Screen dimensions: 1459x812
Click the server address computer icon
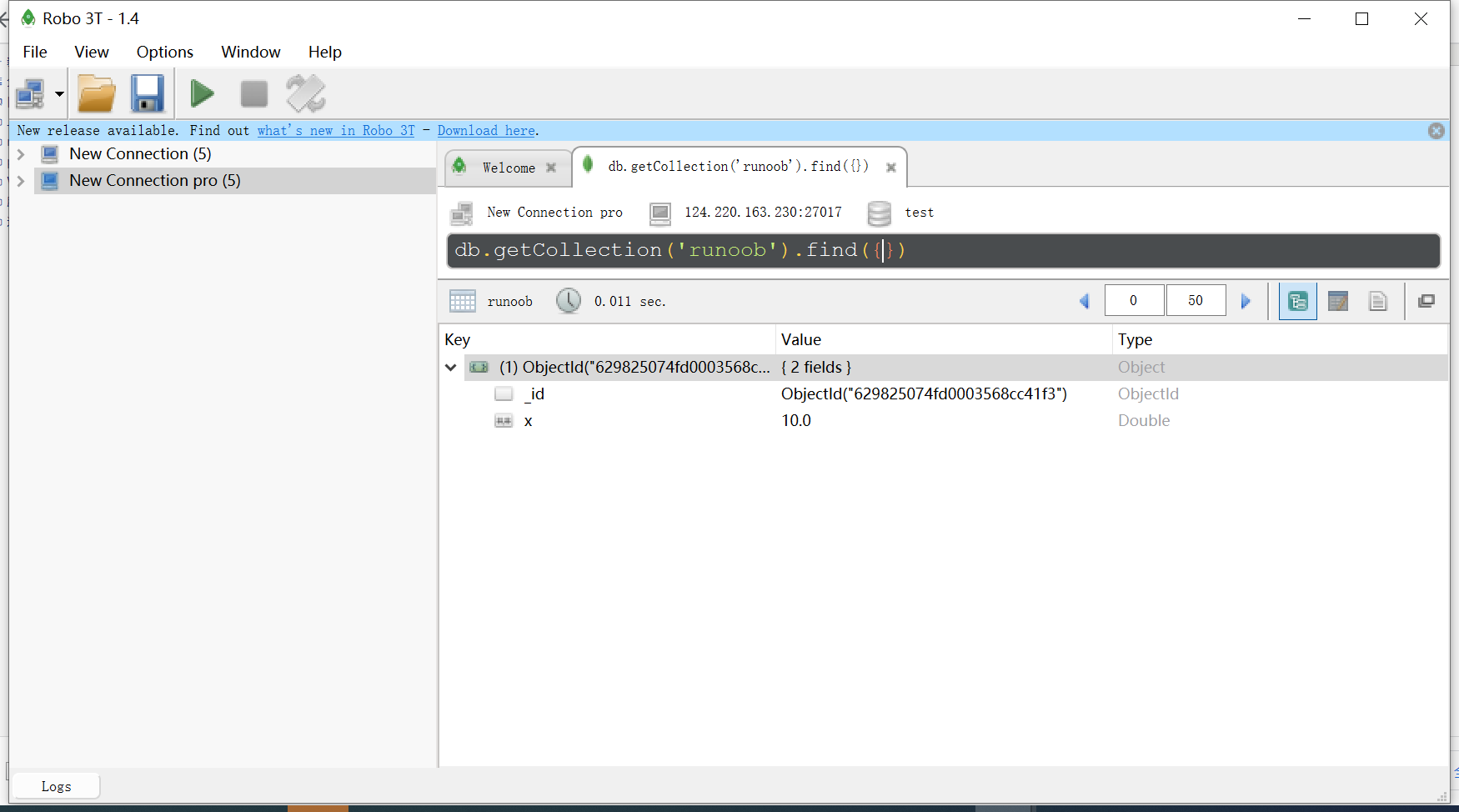pos(660,213)
